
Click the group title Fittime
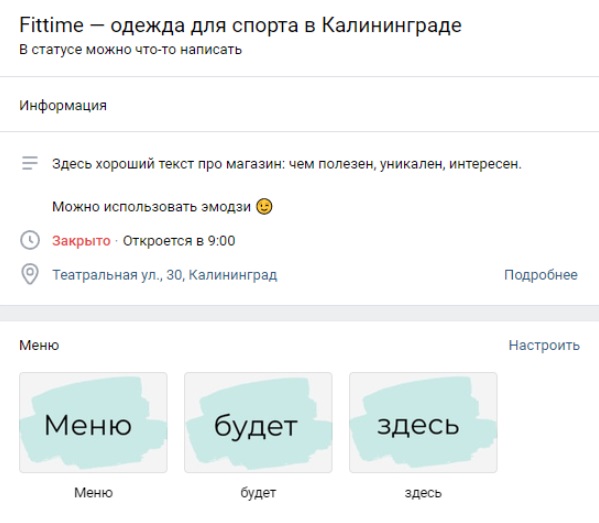pyautogui.click(x=240, y=25)
